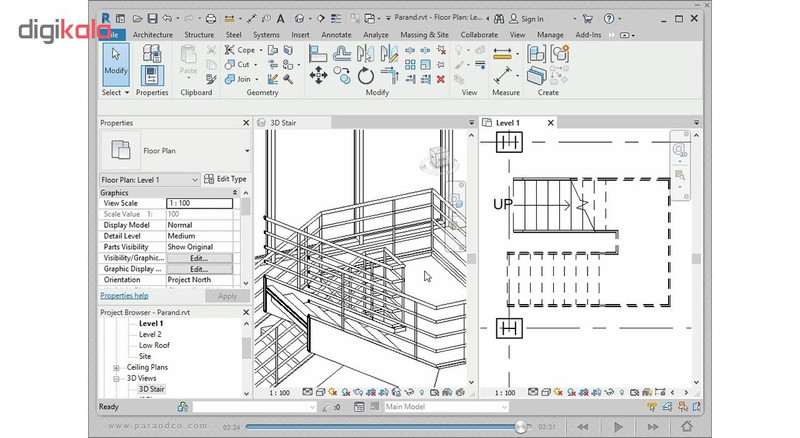Select the Move tool with four arrows
This screenshot has height=438, width=800.
pos(318,75)
